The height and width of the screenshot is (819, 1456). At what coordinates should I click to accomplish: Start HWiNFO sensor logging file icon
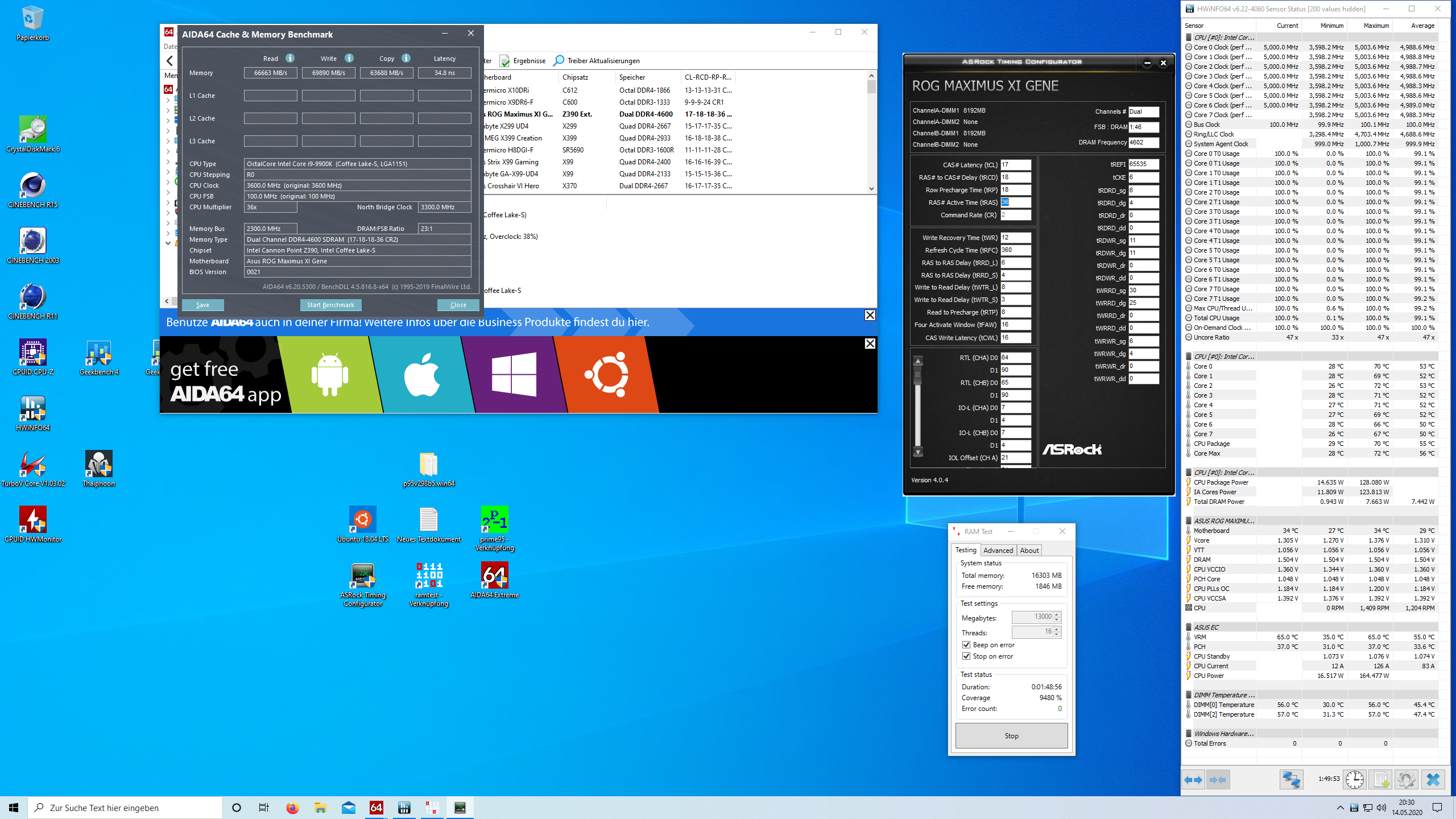[x=1381, y=780]
